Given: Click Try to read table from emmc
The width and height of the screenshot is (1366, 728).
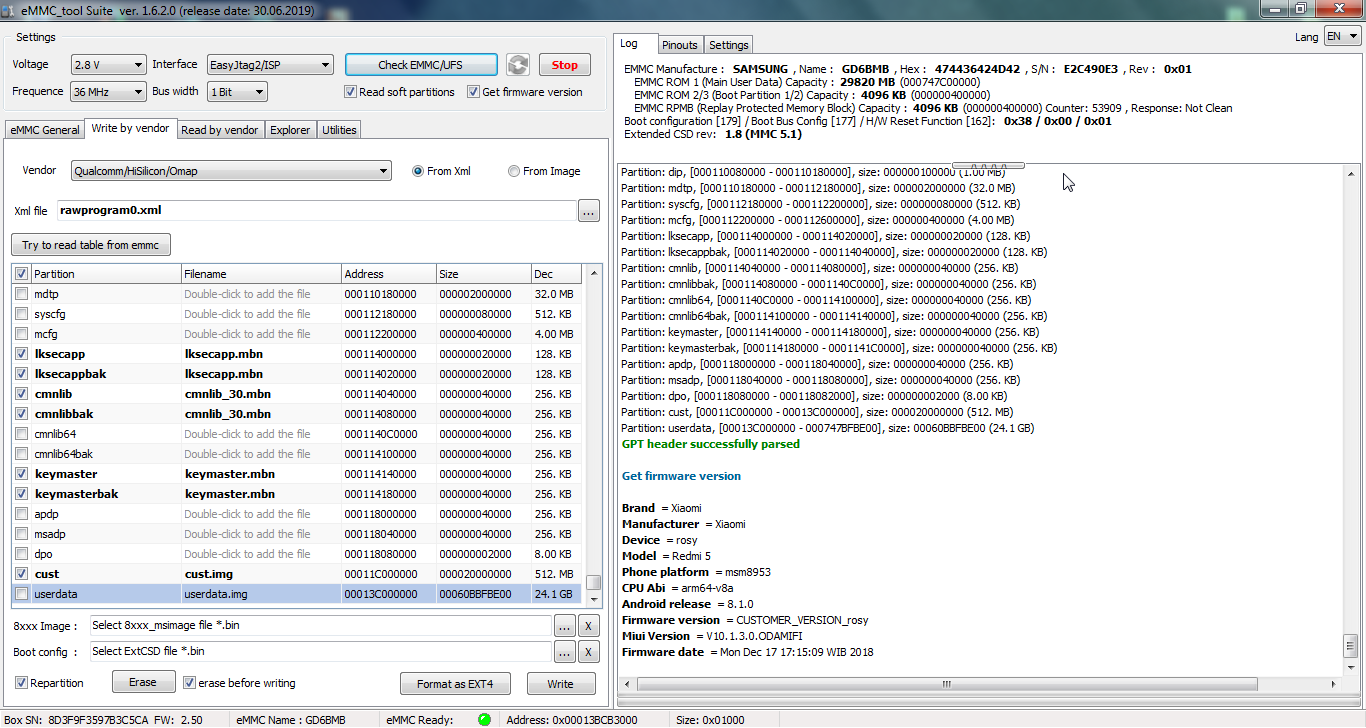Looking at the screenshot, I should (x=91, y=245).
